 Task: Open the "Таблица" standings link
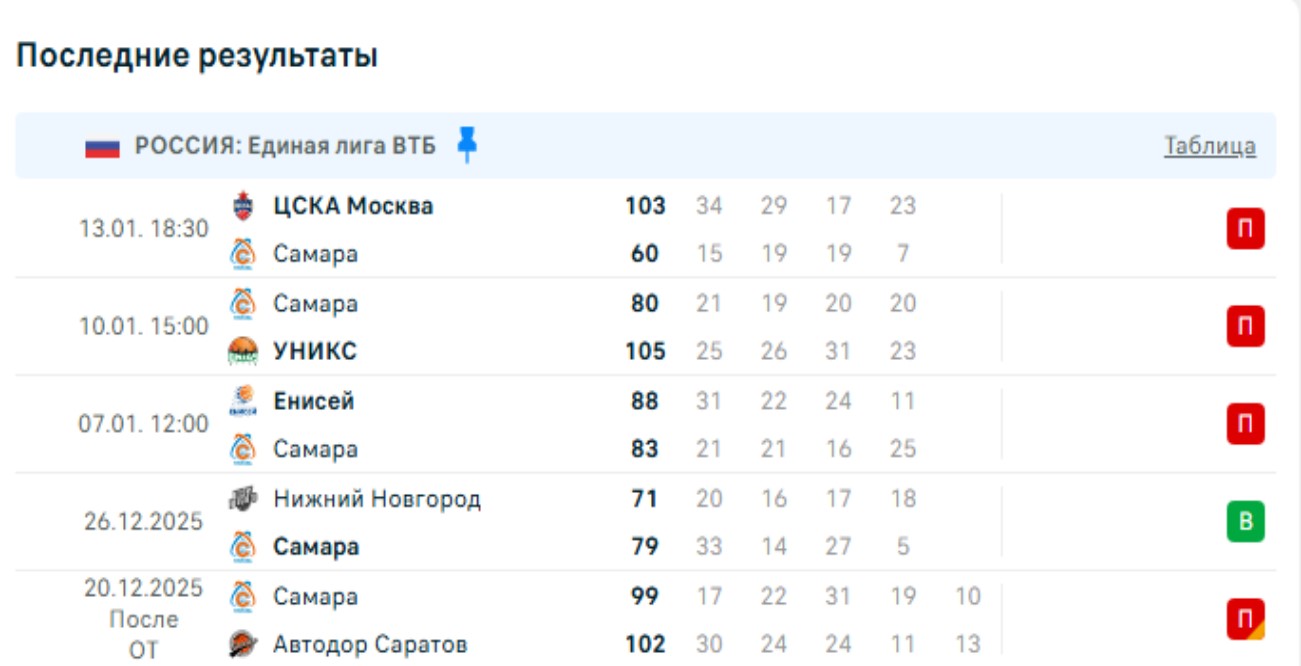coord(1209,146)
